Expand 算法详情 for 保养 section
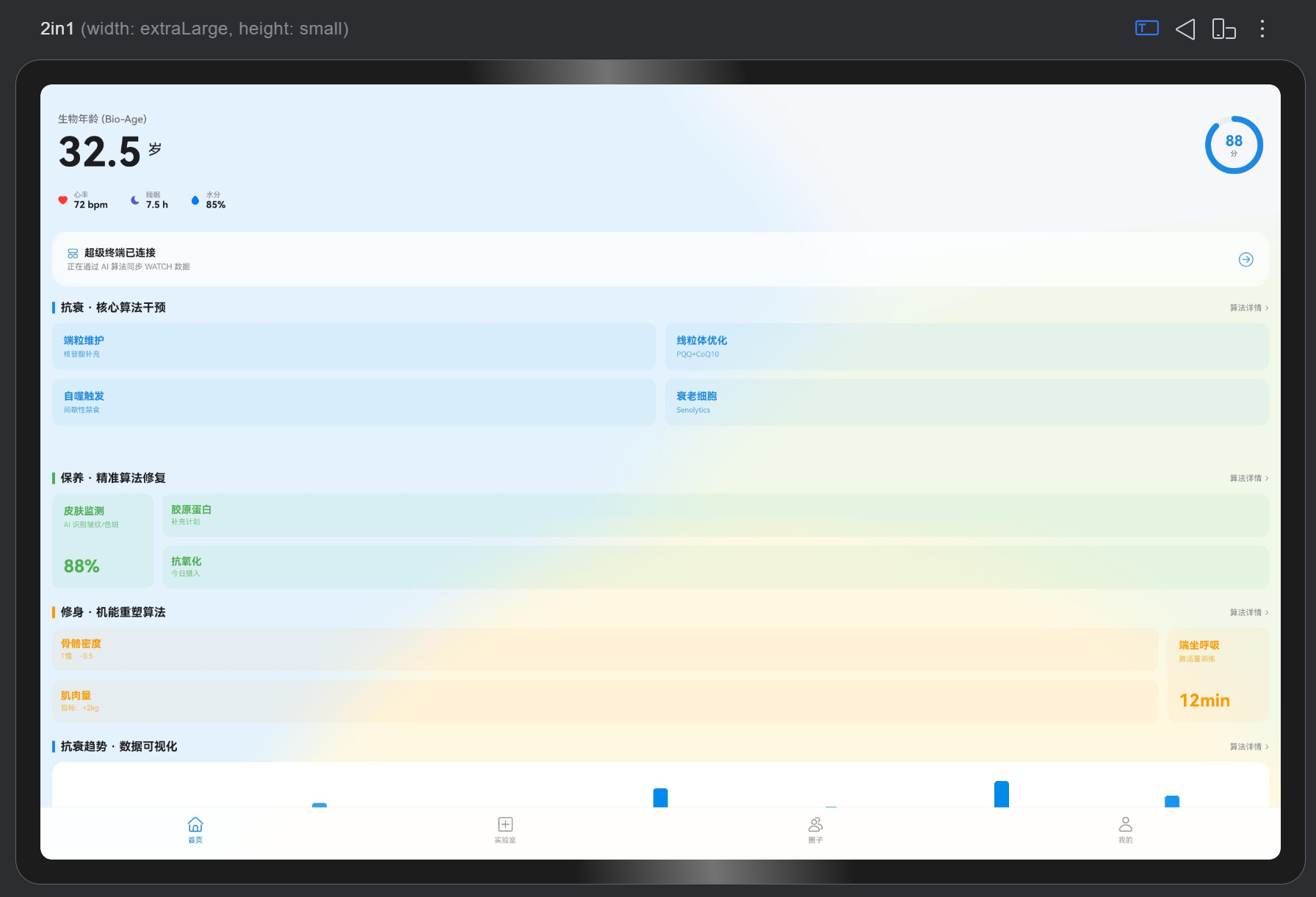1316x897 pixels. (x=1249, y=478)
